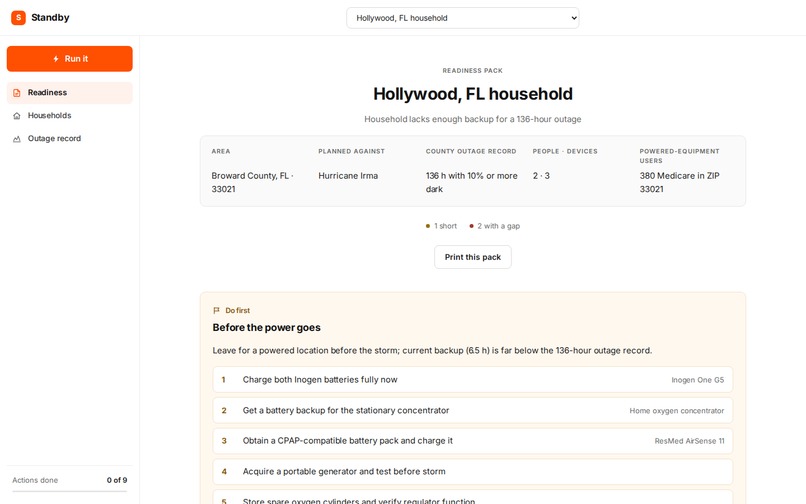Click the Standby app name

pos(50,17)
